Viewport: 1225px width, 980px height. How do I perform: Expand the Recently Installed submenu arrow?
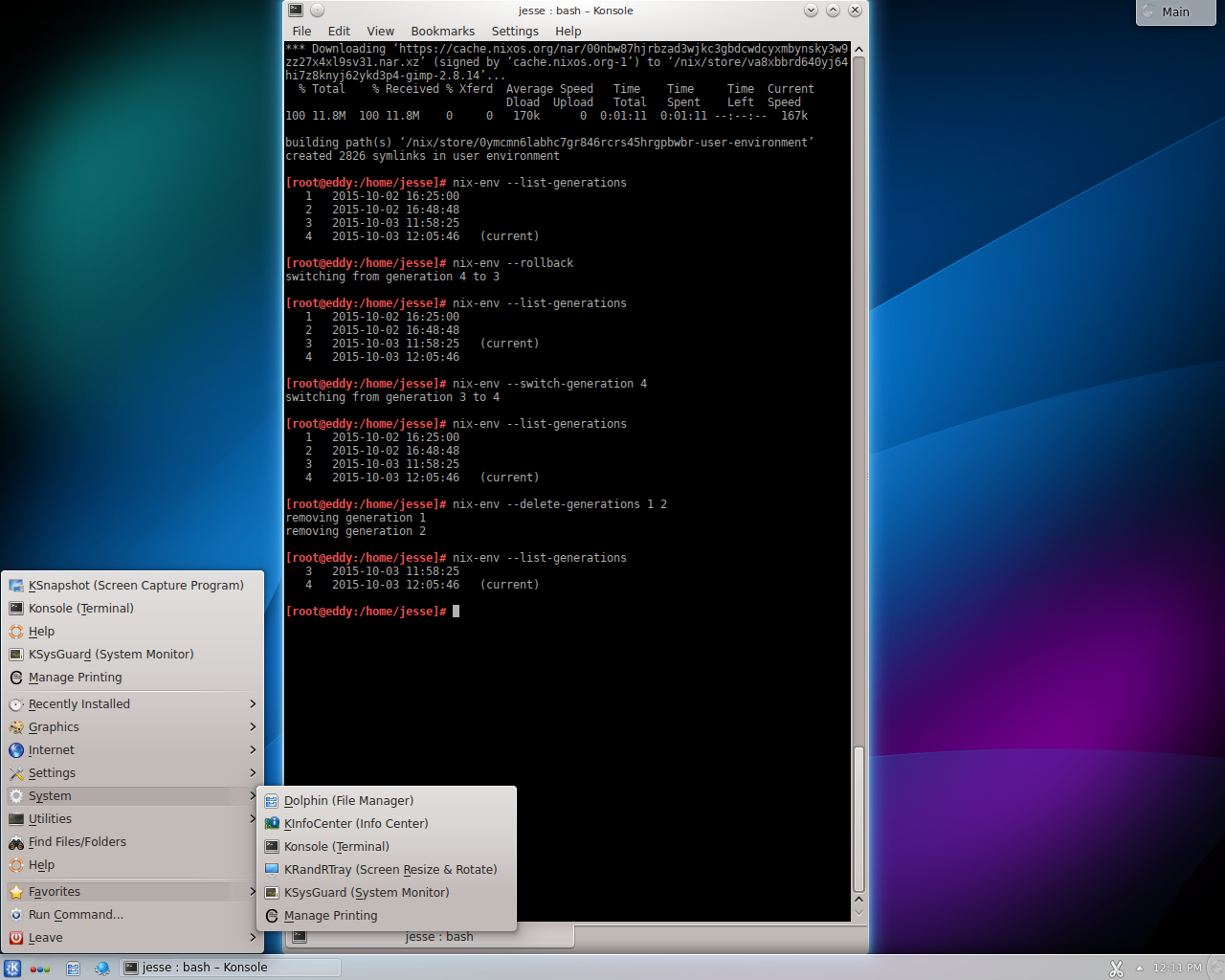coord(253,704)
